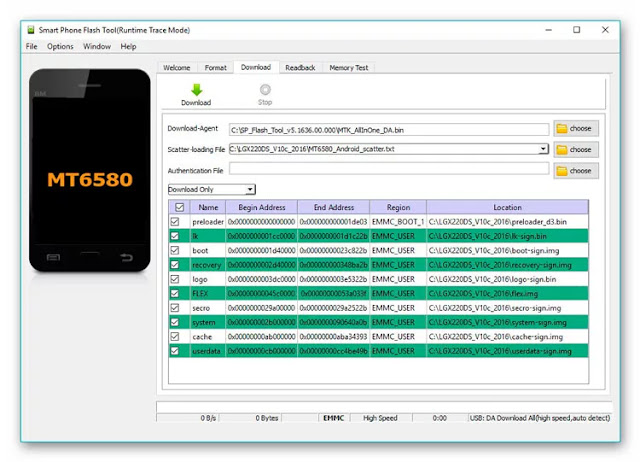Screen dimensions: 640x462
Task: Open the Download Only mode dropdown
Action: point(212,189)
